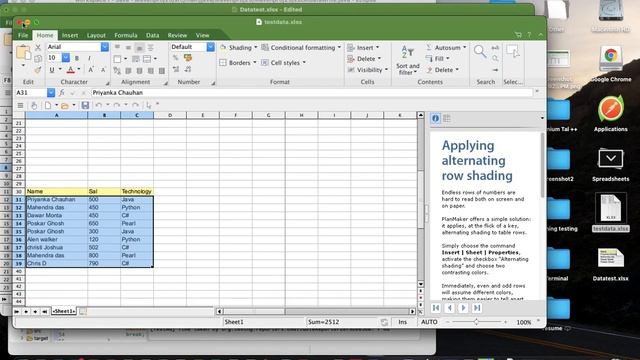
Task: Open the Arial font name dropdown
Action: 104,47
